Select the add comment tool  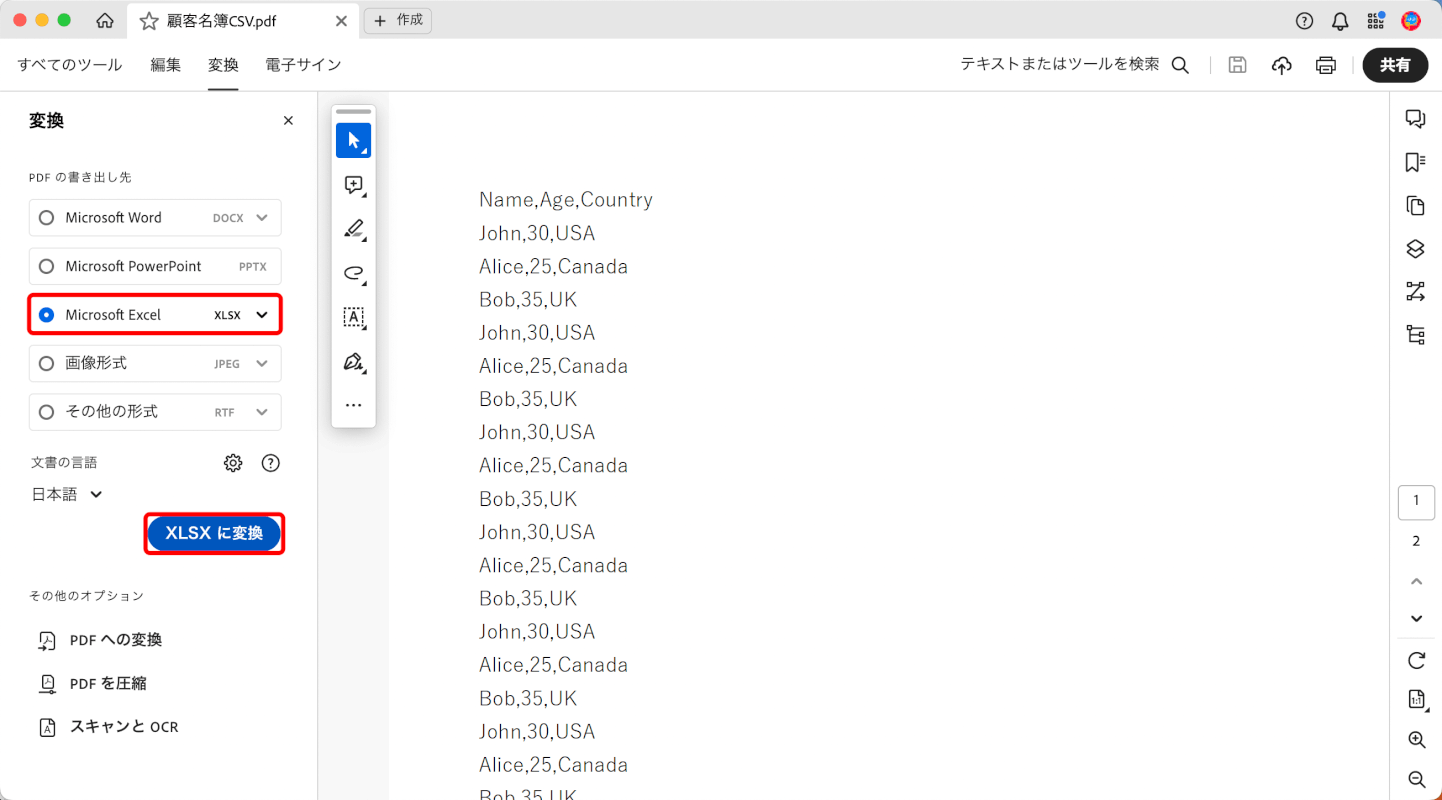(x=353, y=185)
